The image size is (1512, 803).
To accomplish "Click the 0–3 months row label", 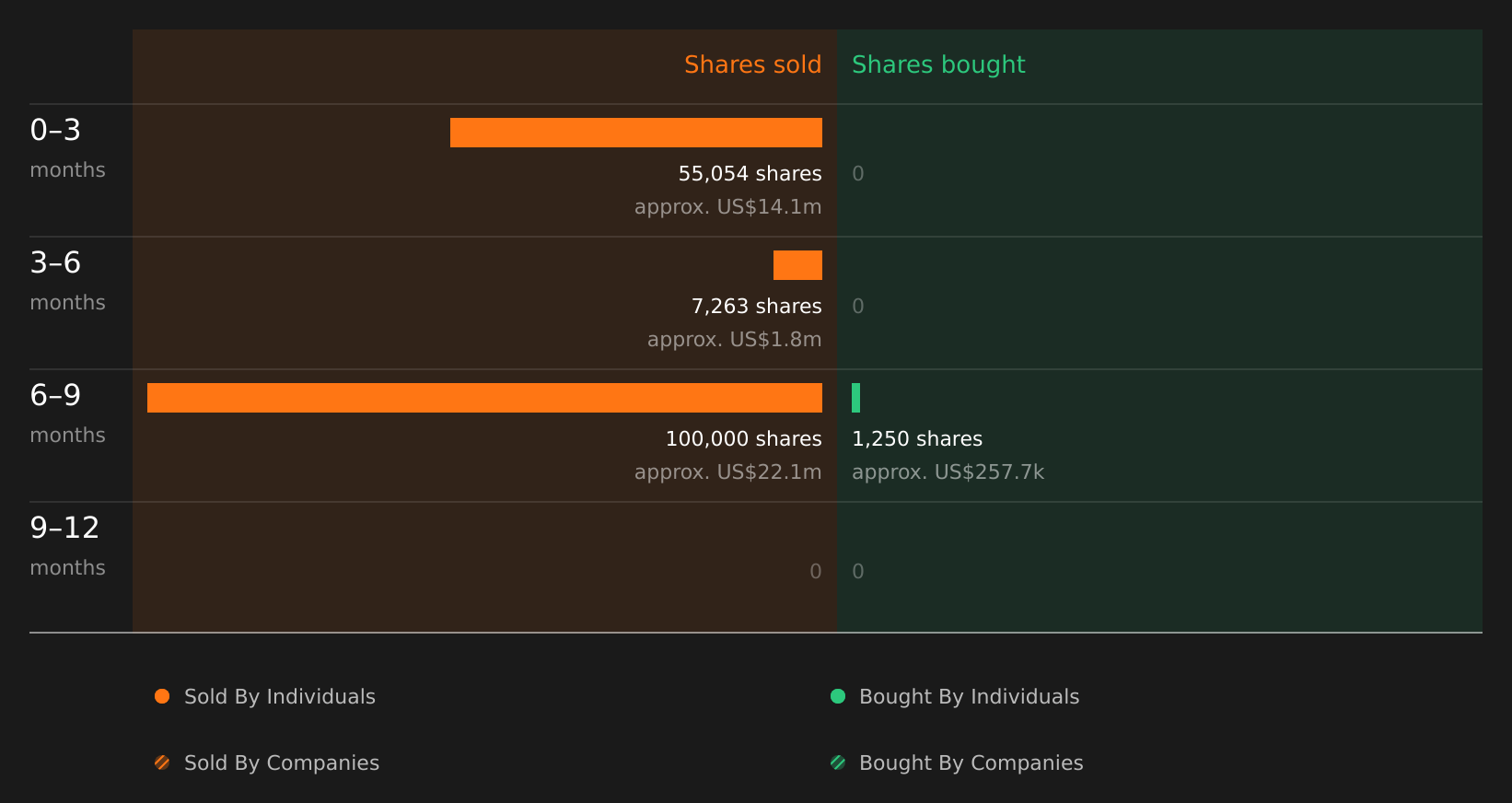I will point(67,148).
